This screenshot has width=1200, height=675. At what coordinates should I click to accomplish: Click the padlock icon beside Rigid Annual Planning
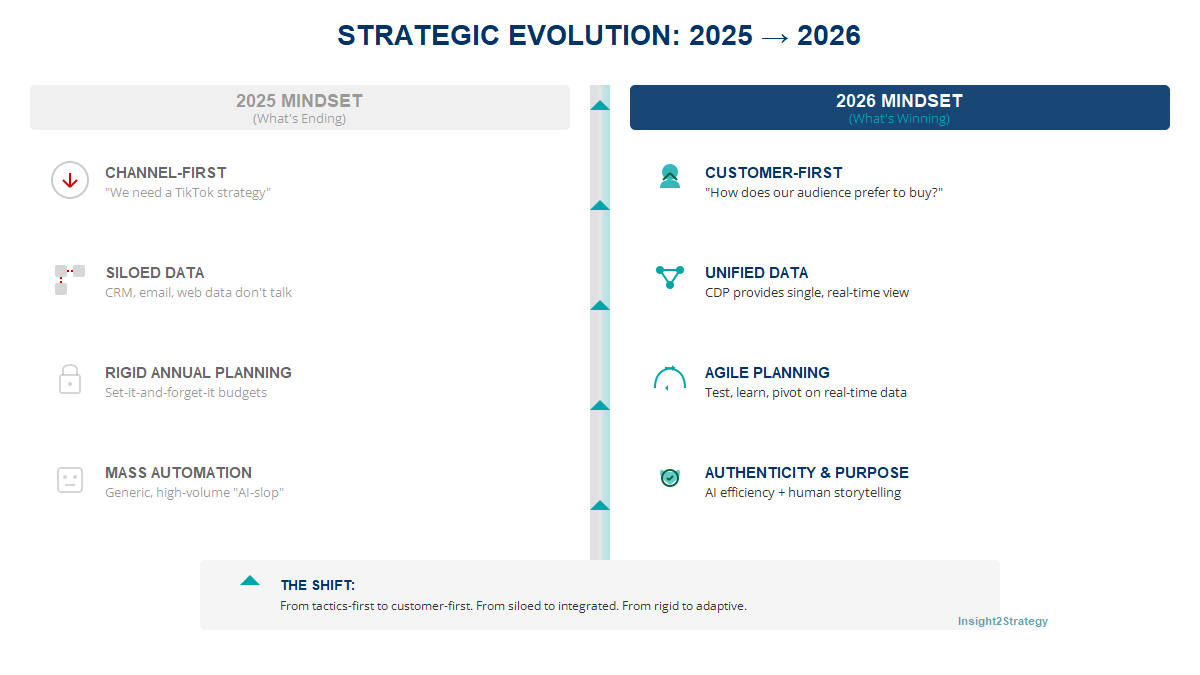click(x=70, y=380)
